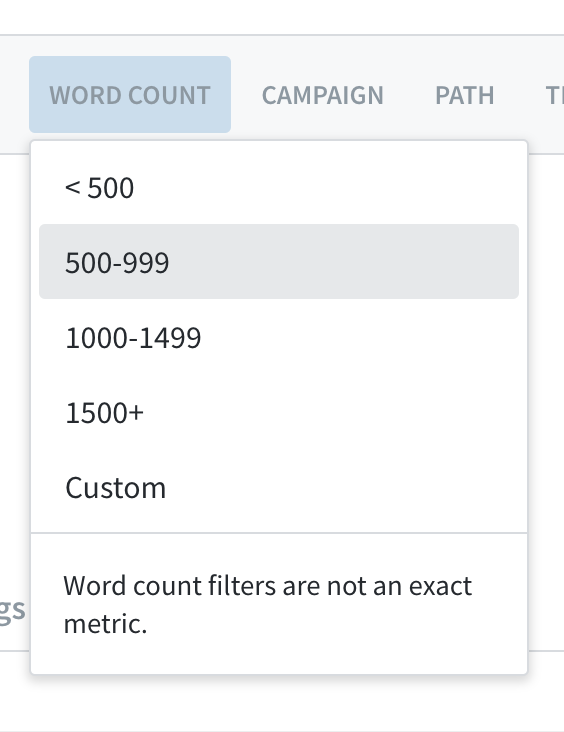The width and height of the screenshot is (564, 732).
Task: Choose the highlighted 500-999 option
Action: (x=279, y=261)
